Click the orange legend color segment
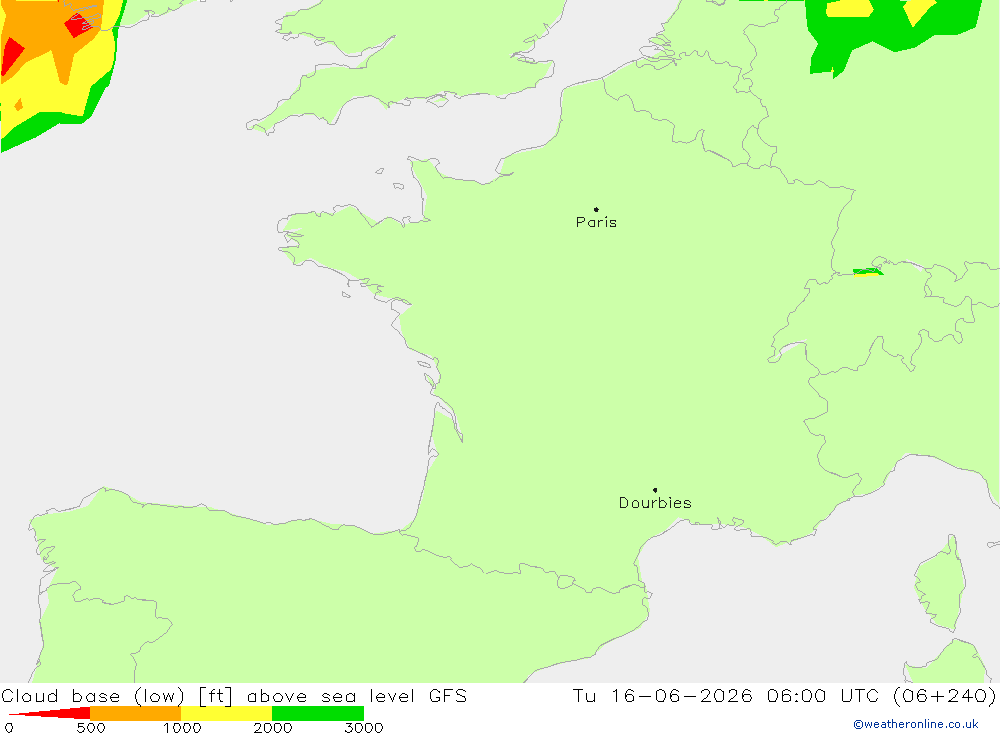The height and width of the screenshot is (733, 1000). click(135, 713)
